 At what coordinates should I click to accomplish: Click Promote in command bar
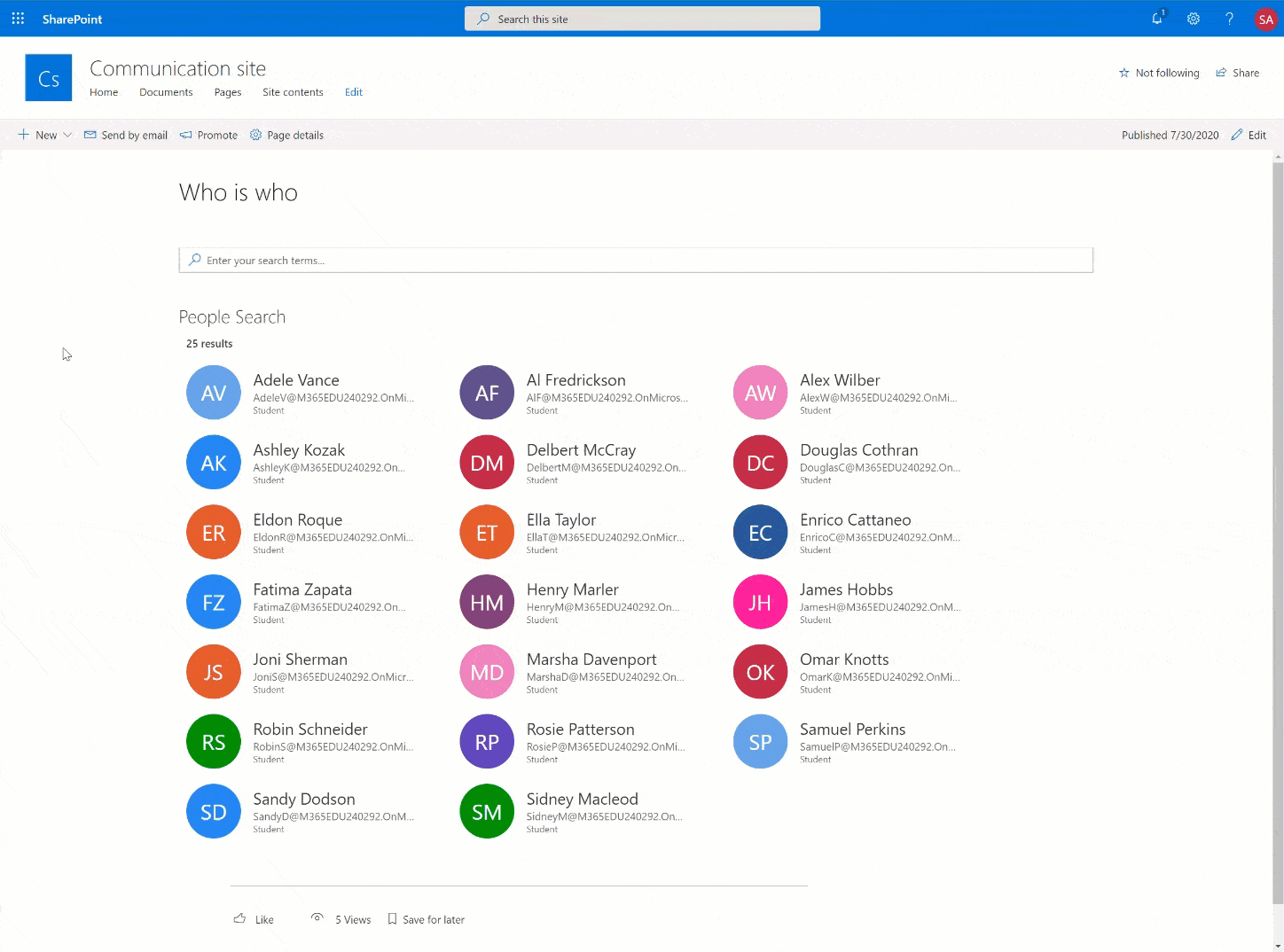click(208, 135)
